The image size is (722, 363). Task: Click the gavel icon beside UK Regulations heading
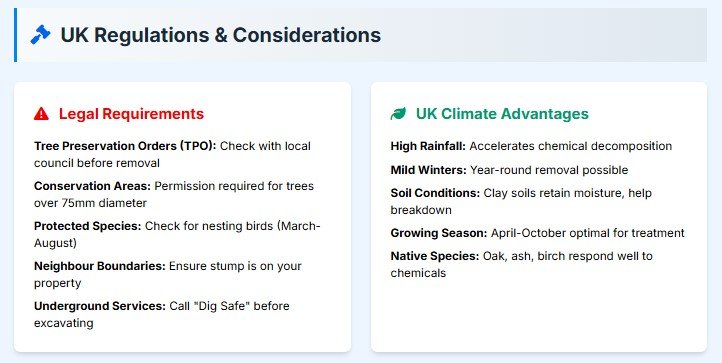pos(40,35)
